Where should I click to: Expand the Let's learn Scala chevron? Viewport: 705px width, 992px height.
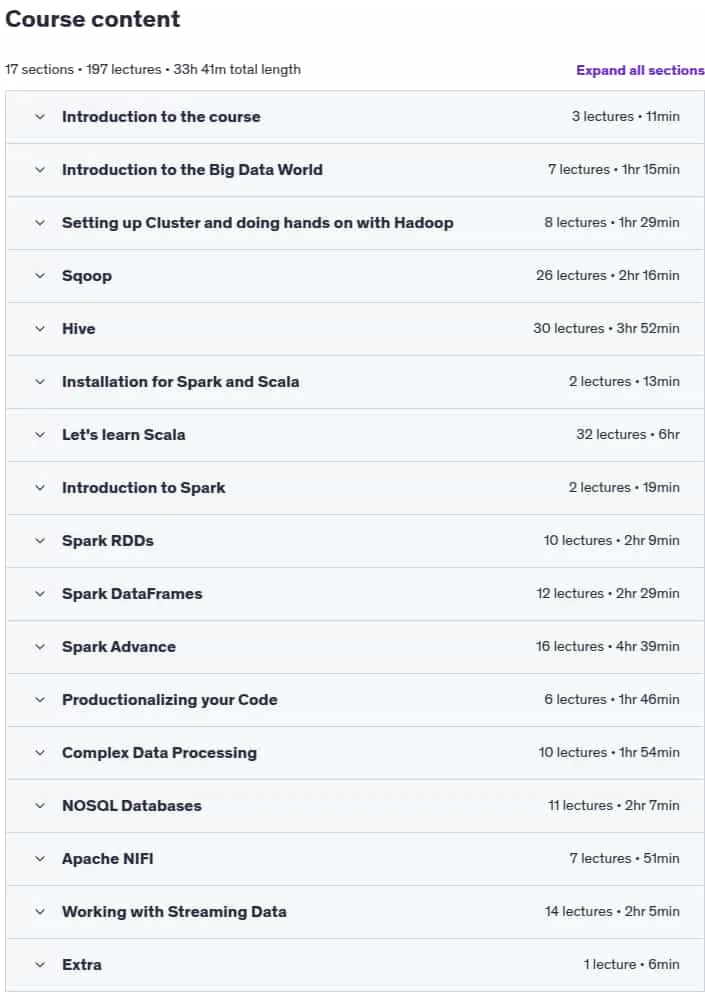click(40, 435)
